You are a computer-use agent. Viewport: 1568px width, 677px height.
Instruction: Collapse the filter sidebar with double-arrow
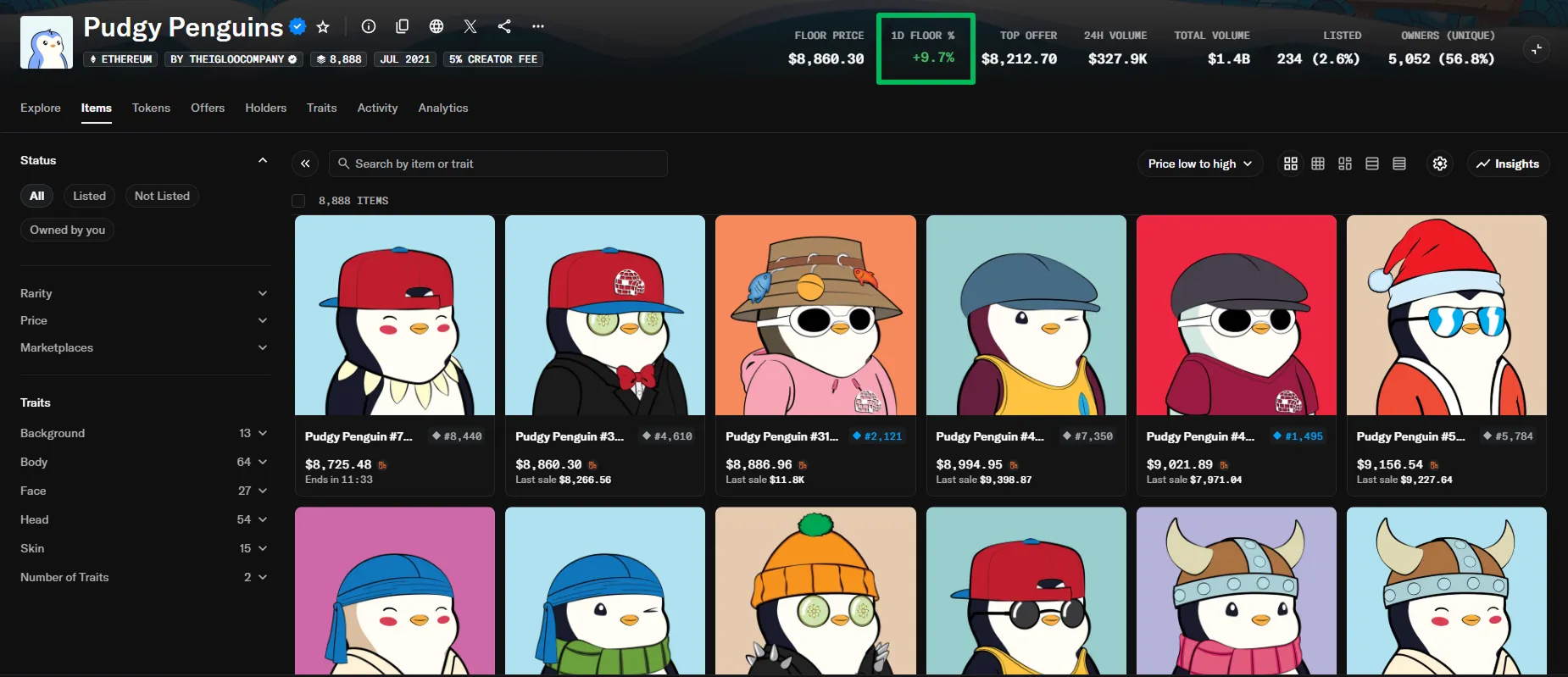point(305,164)
